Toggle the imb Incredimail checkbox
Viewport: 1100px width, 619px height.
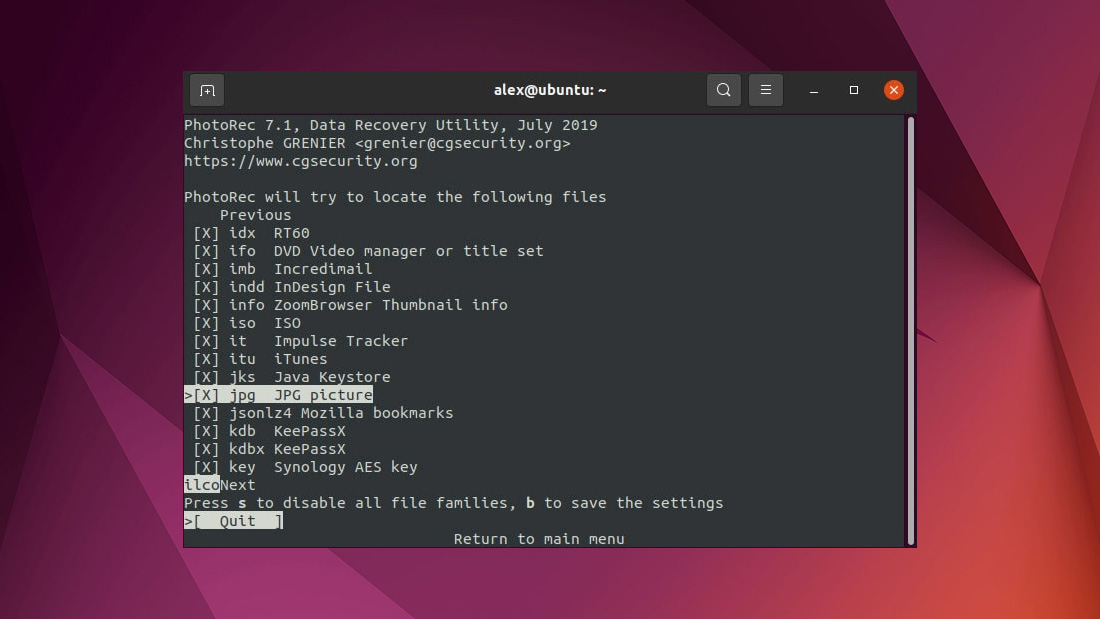206,269
